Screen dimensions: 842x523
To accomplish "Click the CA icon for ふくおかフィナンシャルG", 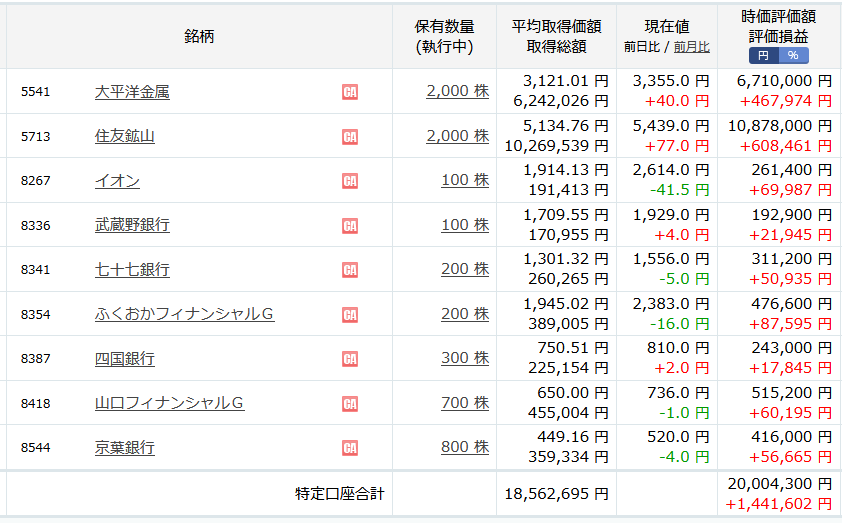I will click(350, 314).
